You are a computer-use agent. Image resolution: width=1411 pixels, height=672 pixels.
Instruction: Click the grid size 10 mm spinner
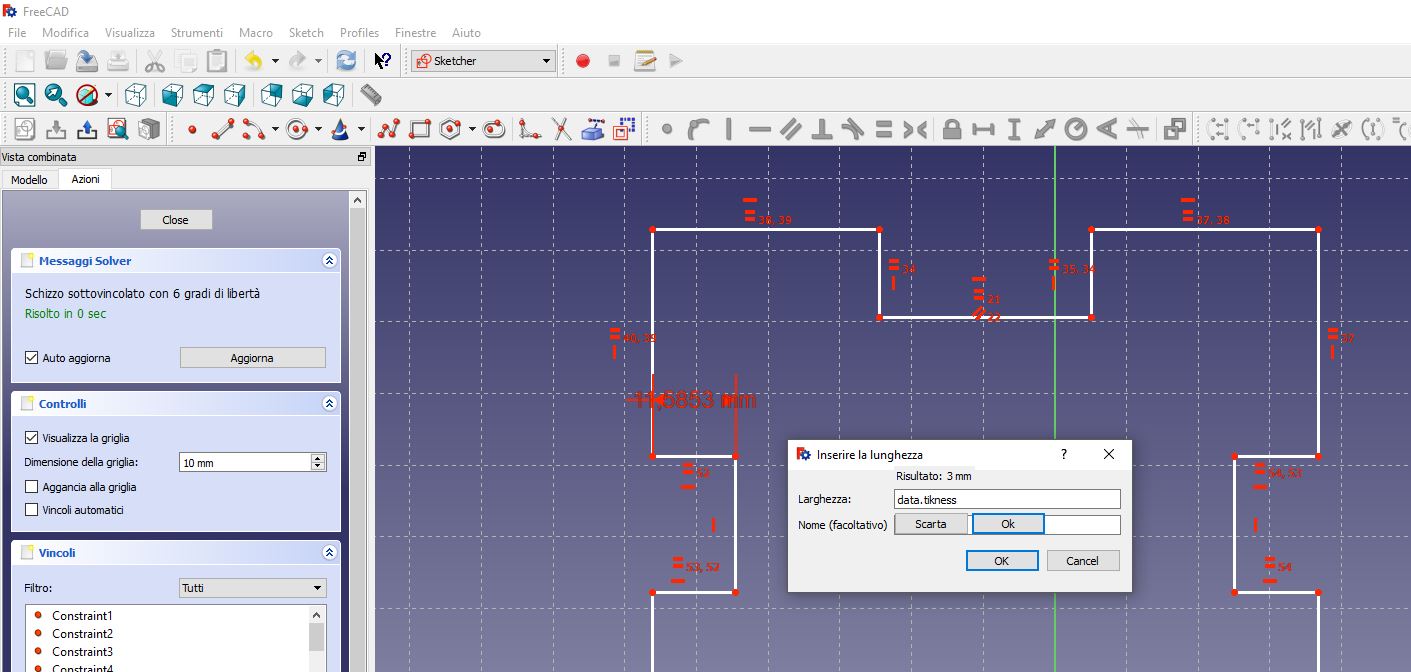252,463
